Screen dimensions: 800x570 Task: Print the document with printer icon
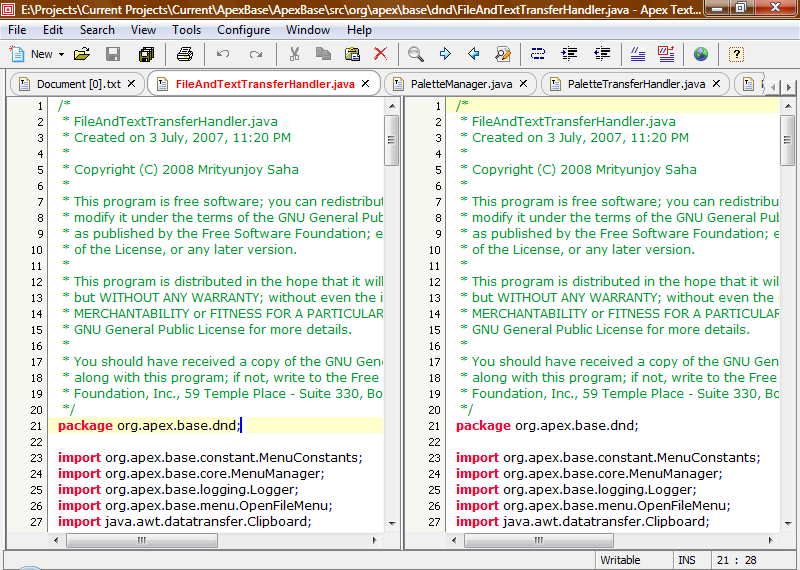coord(184,54)
